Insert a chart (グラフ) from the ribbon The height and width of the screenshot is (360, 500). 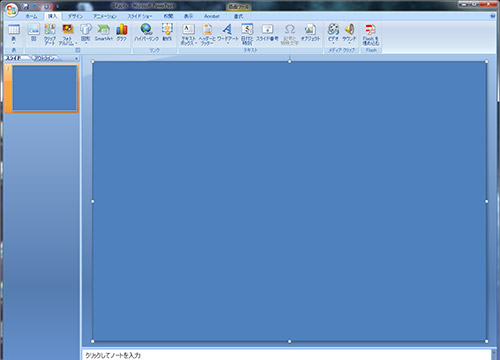122,33
